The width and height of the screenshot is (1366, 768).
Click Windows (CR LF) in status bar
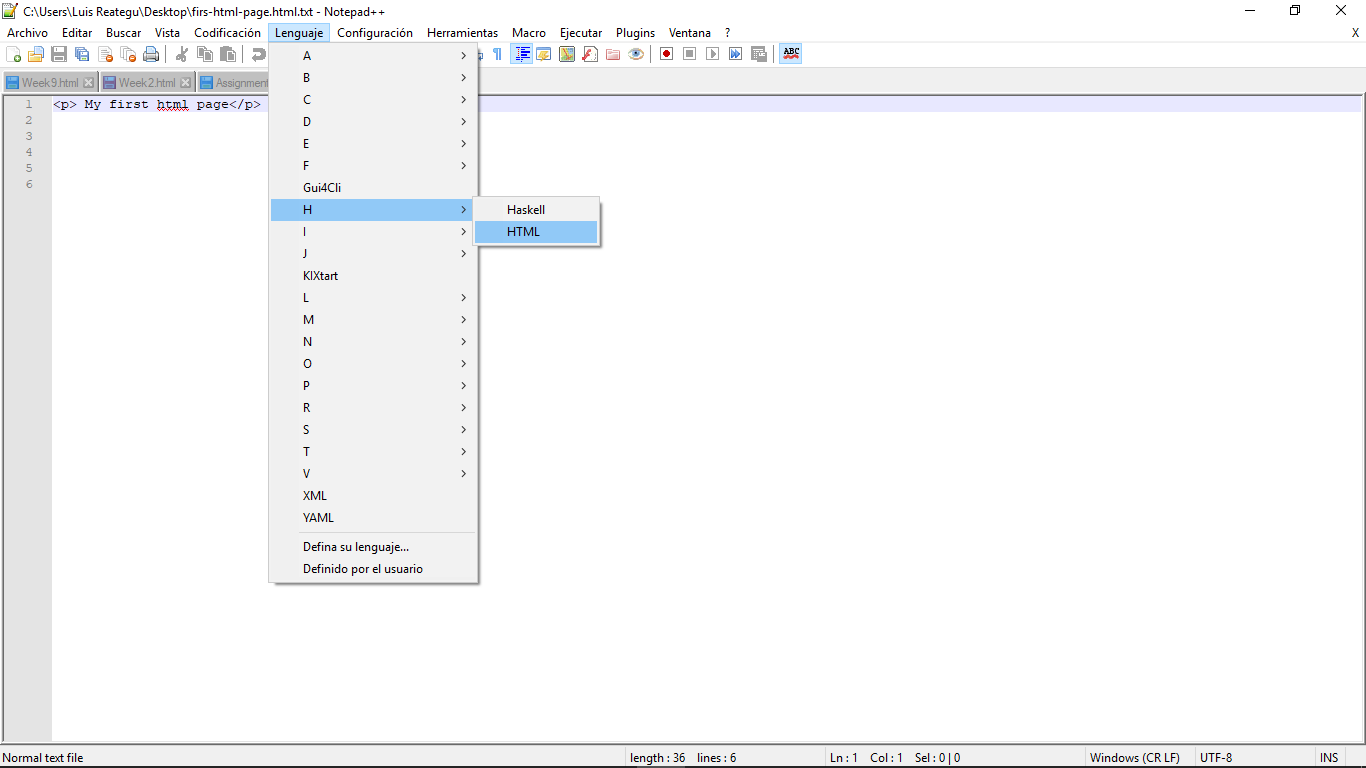click(1134, 758)
